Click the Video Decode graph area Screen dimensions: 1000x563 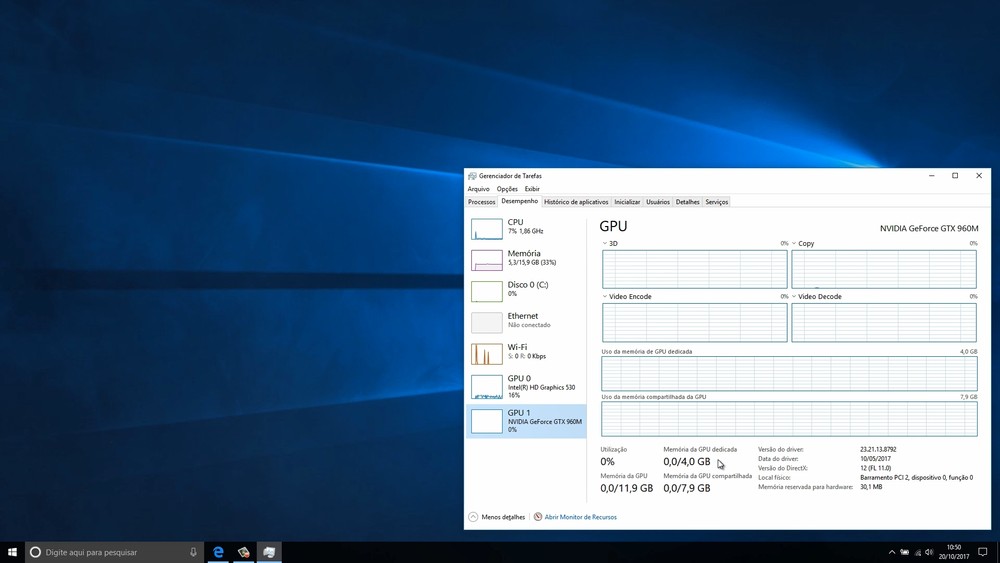pyautogui.click(x=884, y=322)
